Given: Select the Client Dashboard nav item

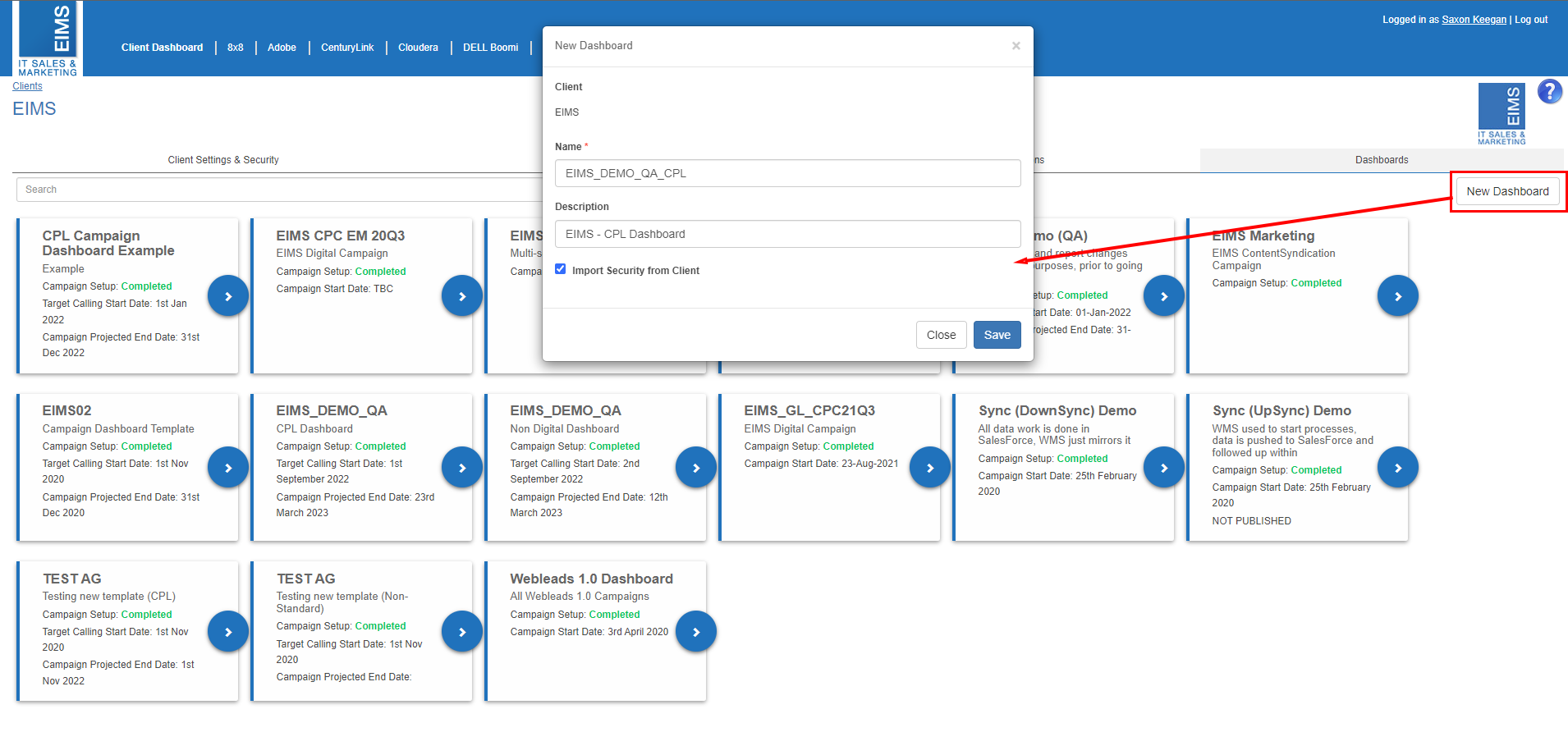Looking at the screenshot, I should coord(163,48).
